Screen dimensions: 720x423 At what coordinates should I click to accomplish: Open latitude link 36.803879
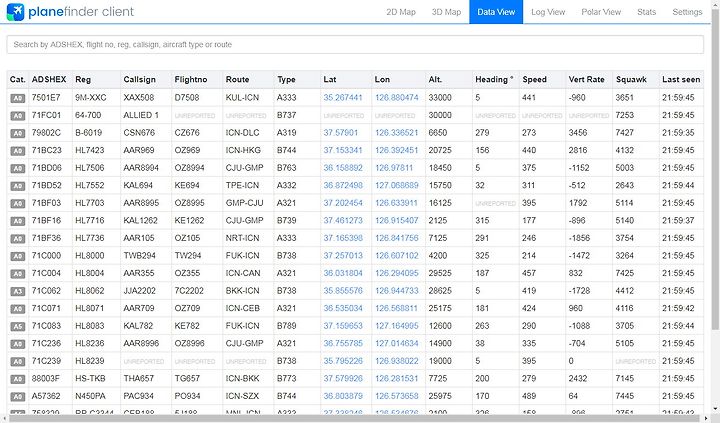(x=343, y=396)
